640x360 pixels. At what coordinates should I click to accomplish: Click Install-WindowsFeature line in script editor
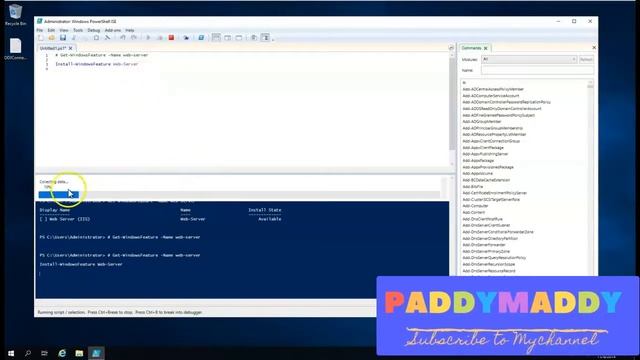point(97,64)
